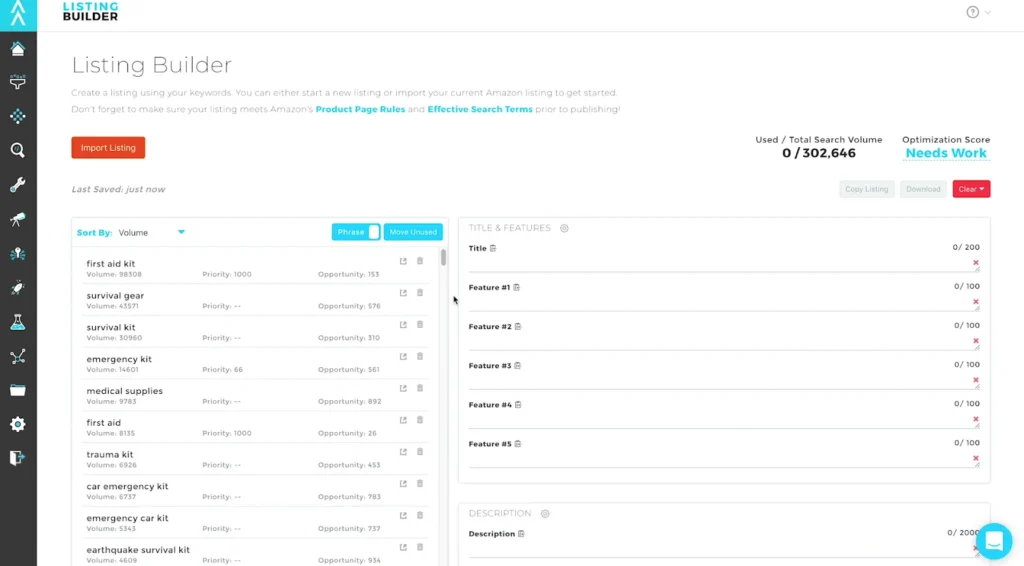Delete the 'survival kit' keyword
The width and height of the screenshot is (1024, 566).
420,324
